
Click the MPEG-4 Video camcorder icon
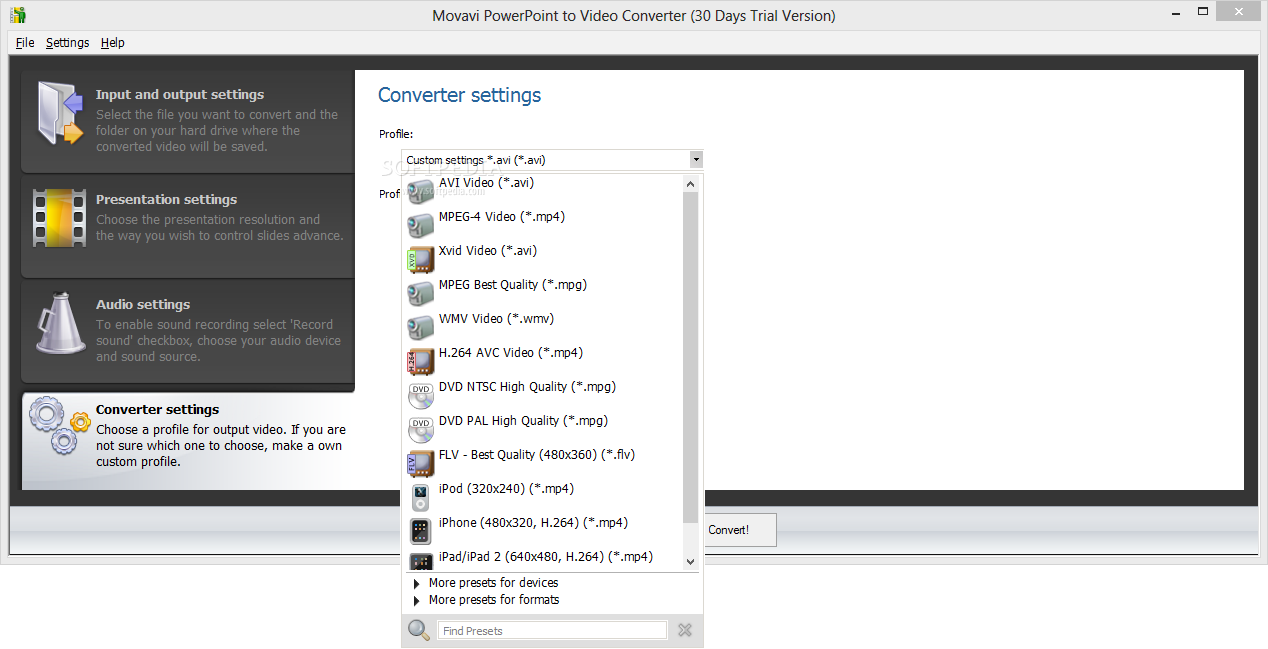coord(421,223)
